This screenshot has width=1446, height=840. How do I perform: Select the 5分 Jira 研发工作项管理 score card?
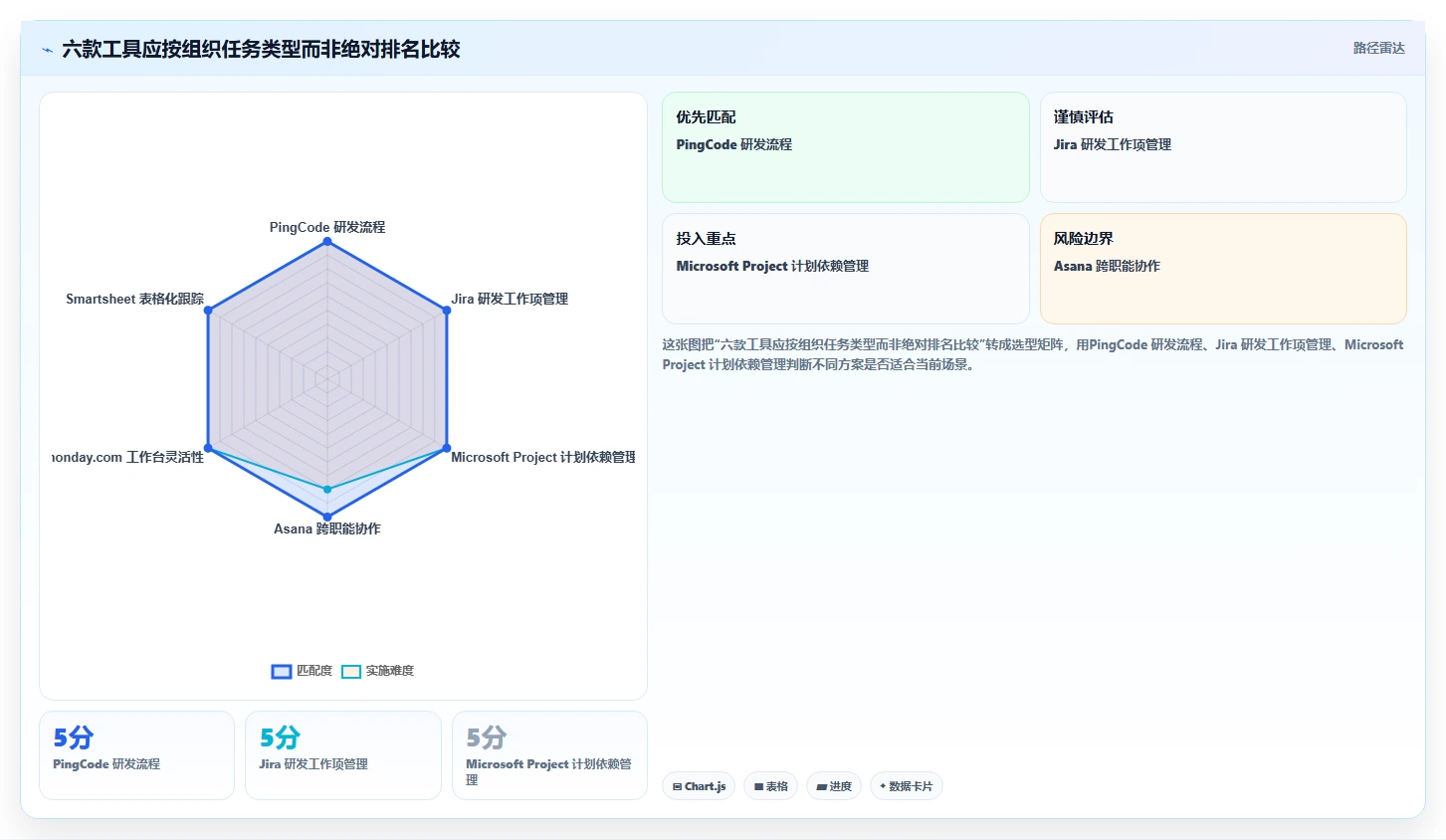pos(343,755)
